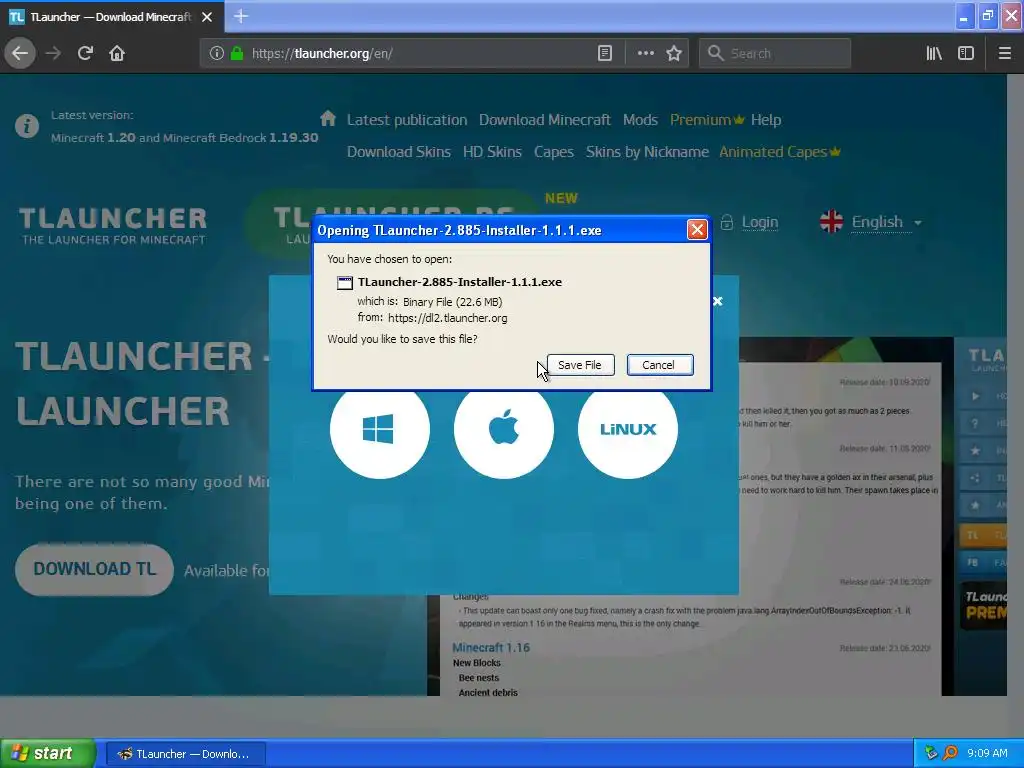Open Help menu item
This screenshot has width=1024, height=768.
pos(766,120)
